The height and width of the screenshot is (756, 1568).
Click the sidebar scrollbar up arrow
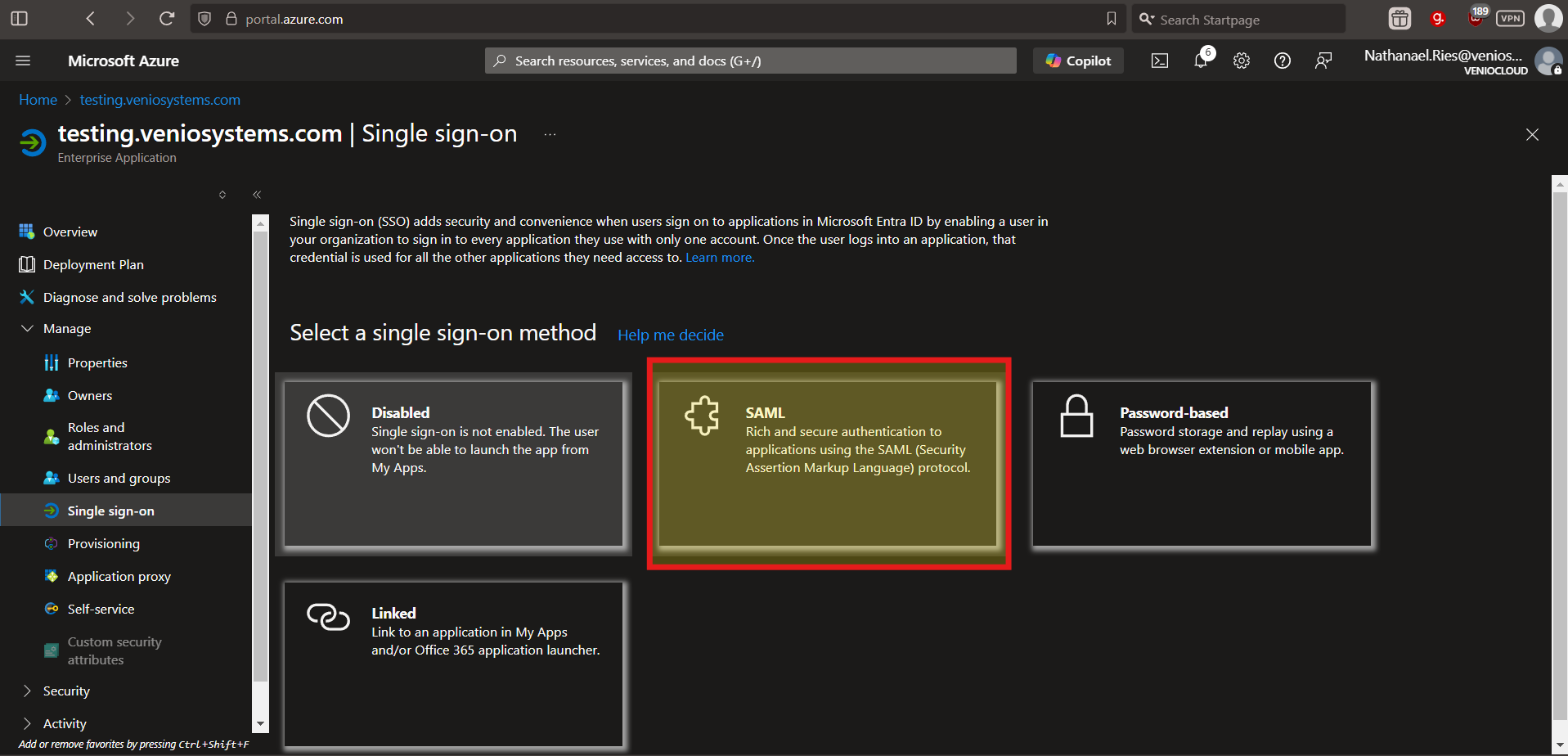coord(260,223)
